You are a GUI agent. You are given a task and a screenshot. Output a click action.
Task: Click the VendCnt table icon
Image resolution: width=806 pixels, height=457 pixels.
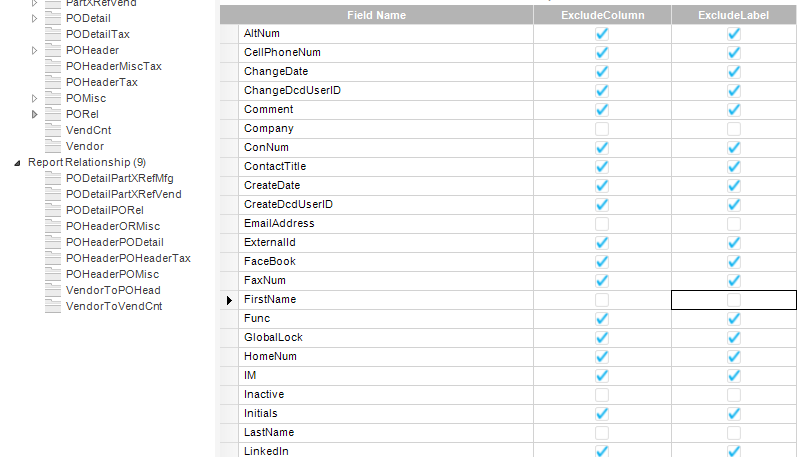(53, 130)
